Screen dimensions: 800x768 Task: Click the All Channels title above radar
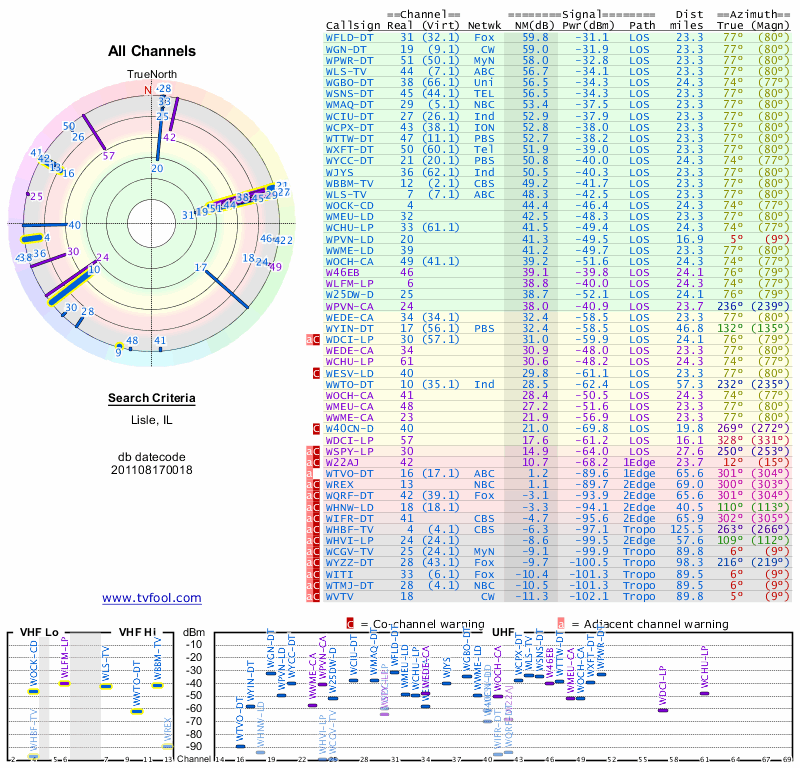(x=151, y=52)
